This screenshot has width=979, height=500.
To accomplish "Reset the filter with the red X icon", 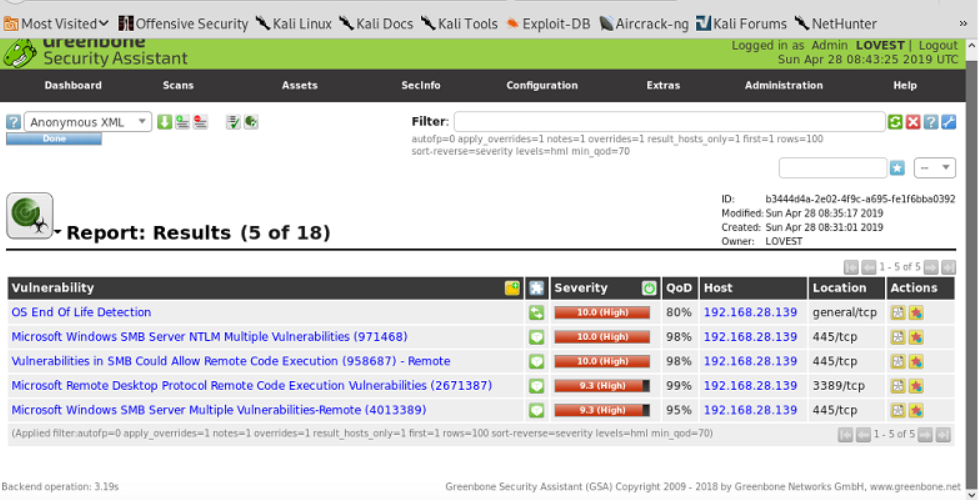I will click(913, 122).
